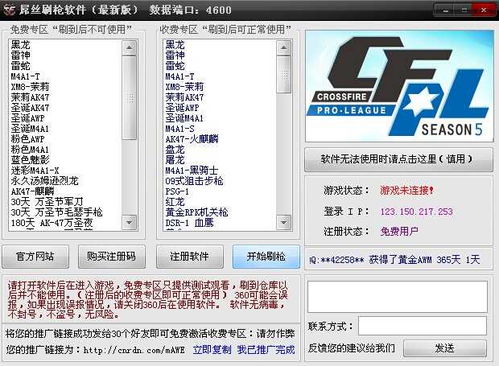Viewport: 499px width, 366px height.
Task: Click up arrow of paid list scrollbar
Action: 284,48
